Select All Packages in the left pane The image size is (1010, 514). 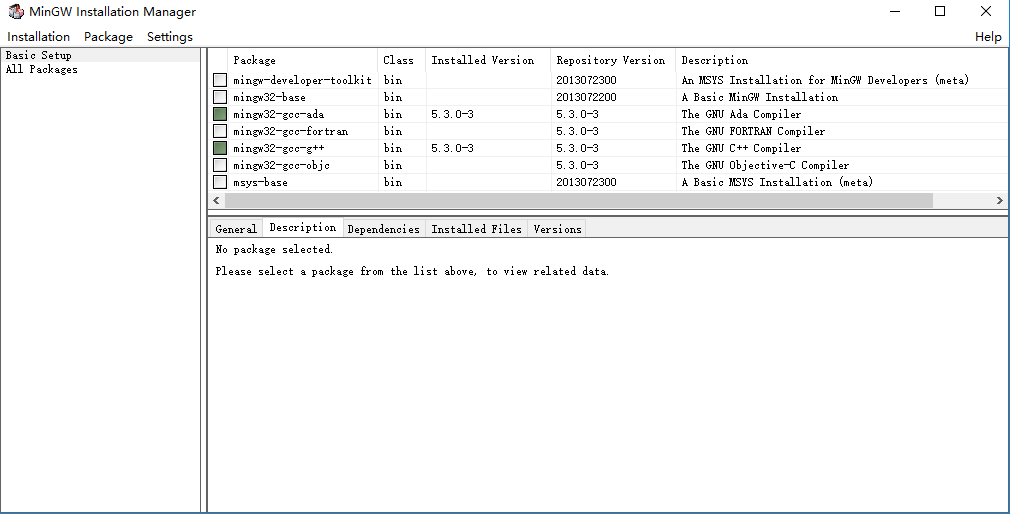point(101,70)
